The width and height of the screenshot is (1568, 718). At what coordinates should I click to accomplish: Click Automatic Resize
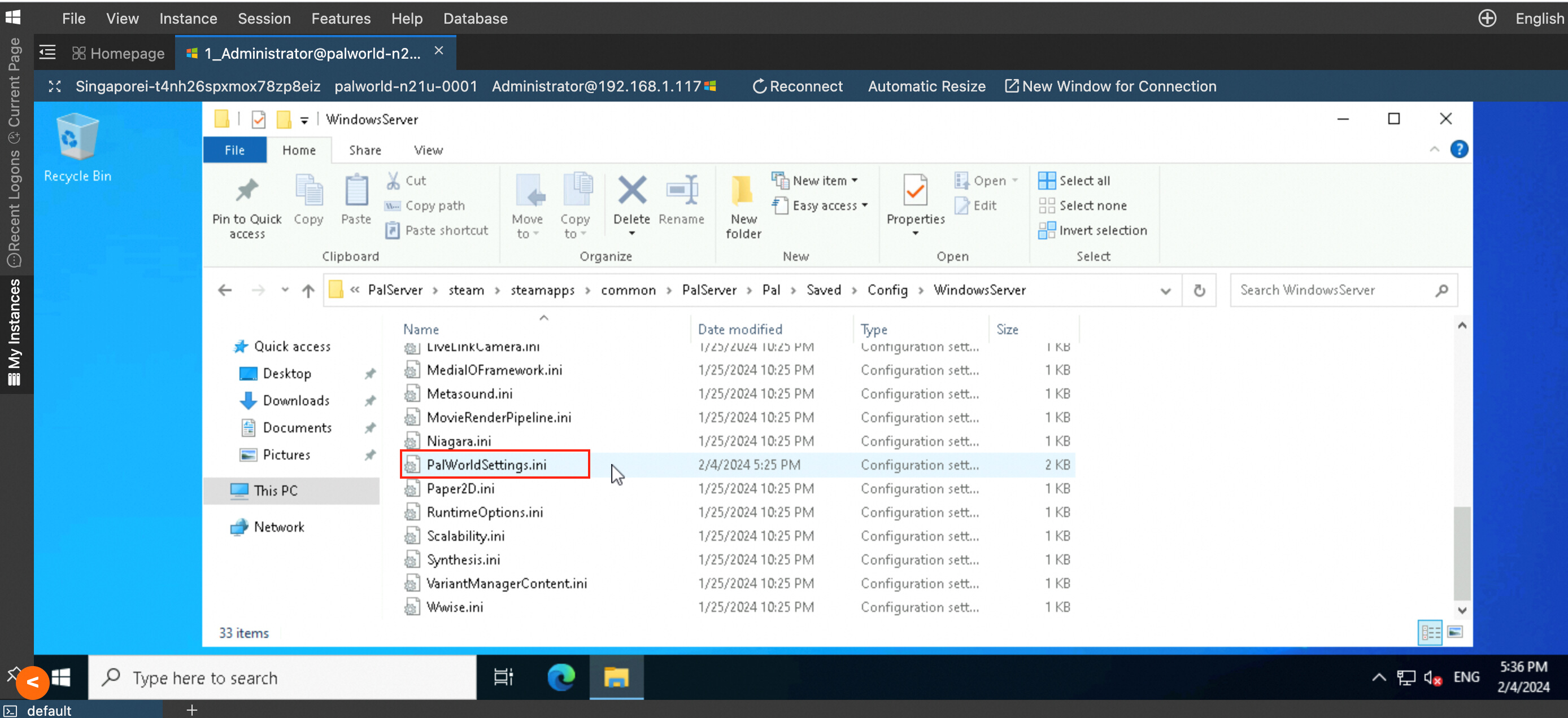[x=926, y=86]
